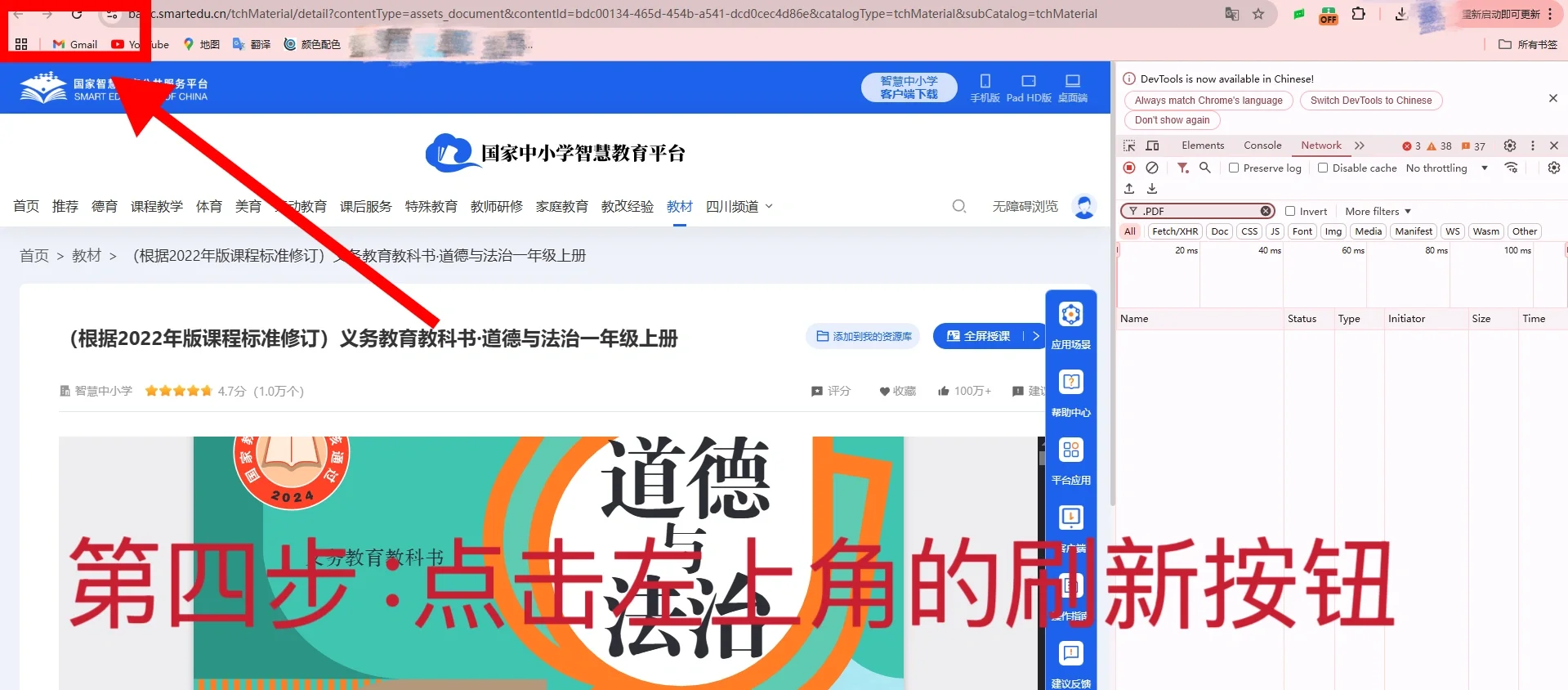Click the 重新启动即可更新 update button
Image resolution: width=1568 pixels, height=690 pixels.
[1500, 14]
